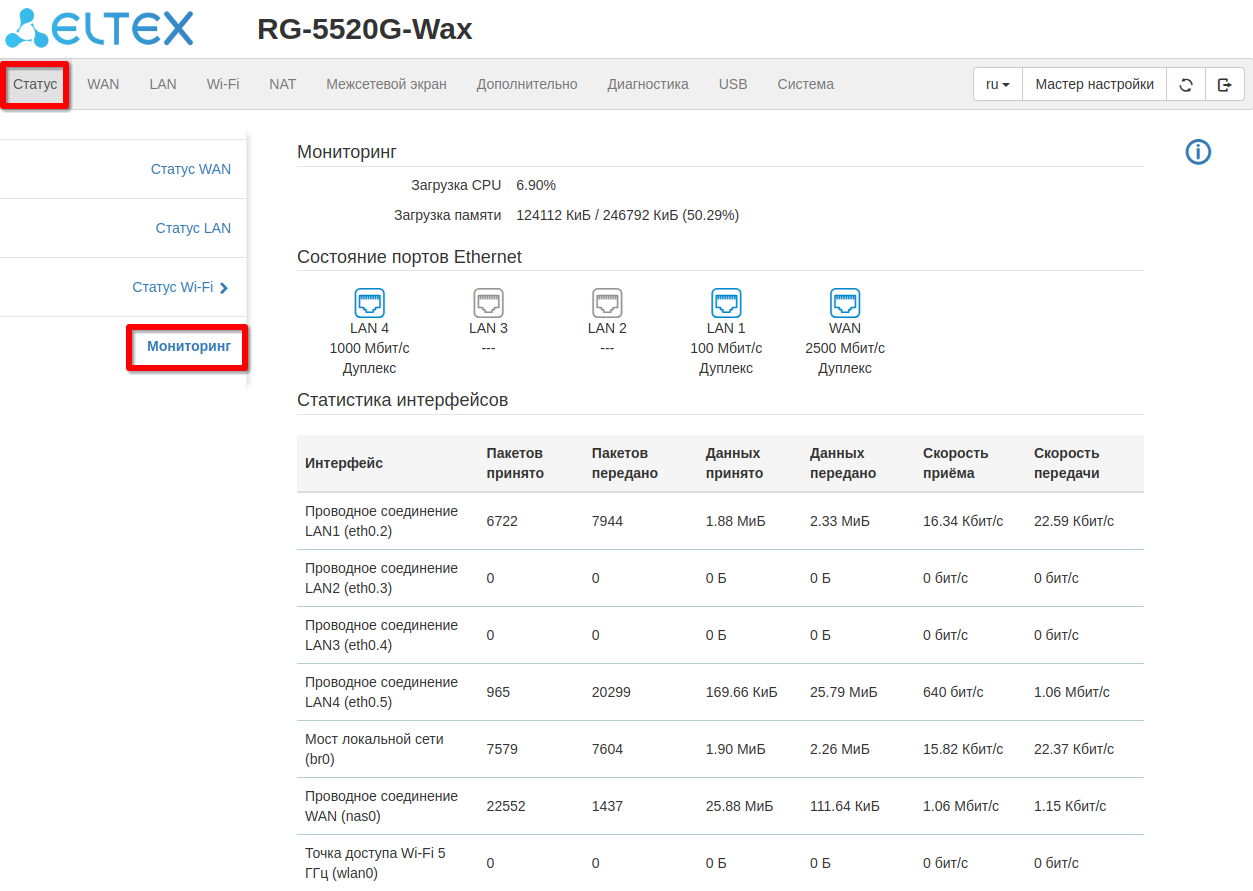The width and height of the screenshot is (1253, 891).
Task: Click the refresh icon in top bar
Action: point(1186,85)
